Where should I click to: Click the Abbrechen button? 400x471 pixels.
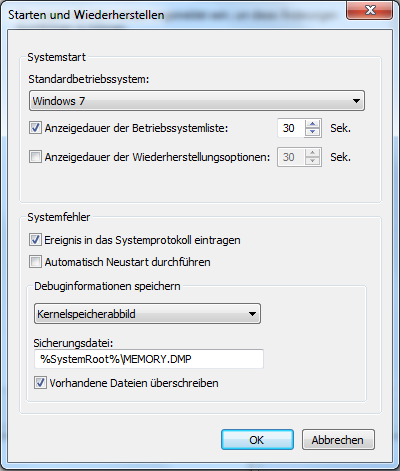(338, 440)
